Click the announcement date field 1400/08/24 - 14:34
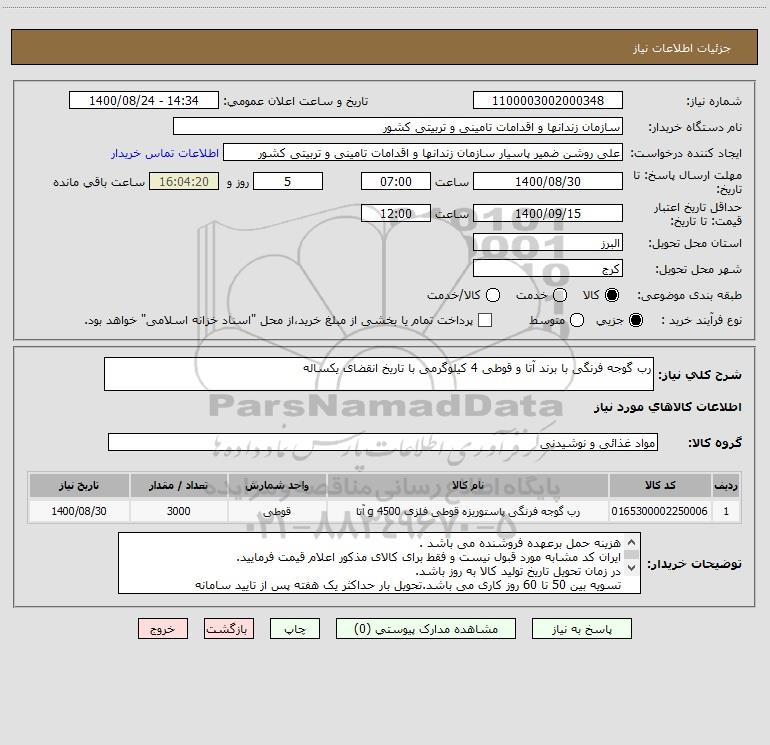Viewport: 770px width, 745px height. (x=144, y=101)
